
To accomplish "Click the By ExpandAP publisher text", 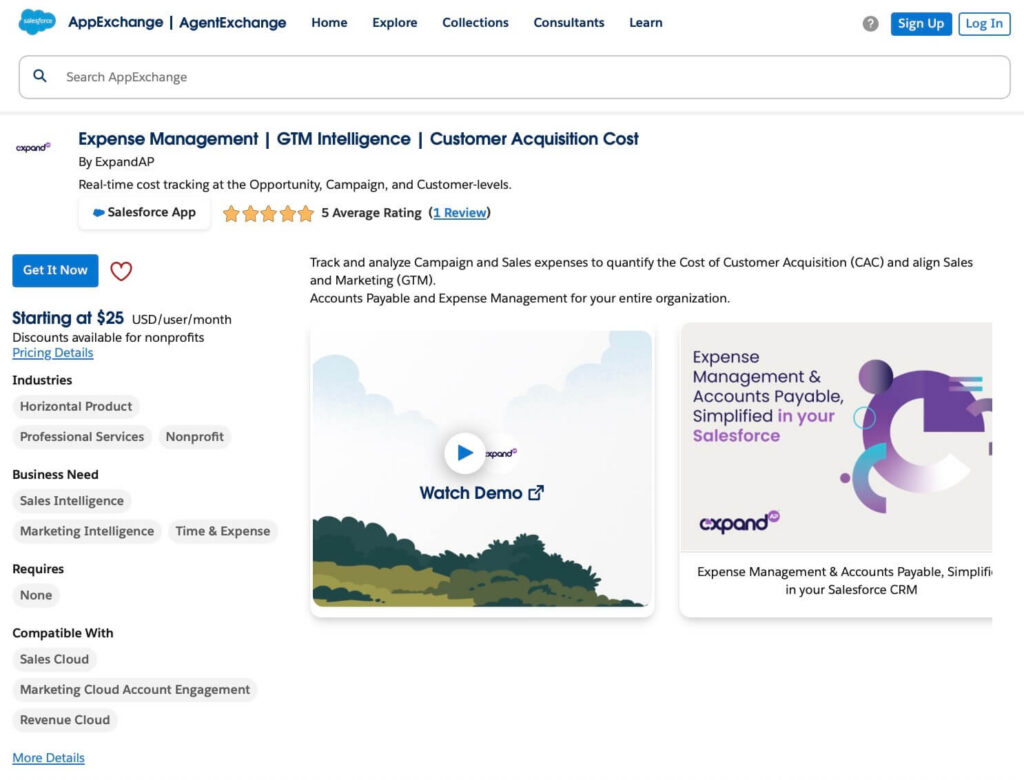I will point(116,161).
